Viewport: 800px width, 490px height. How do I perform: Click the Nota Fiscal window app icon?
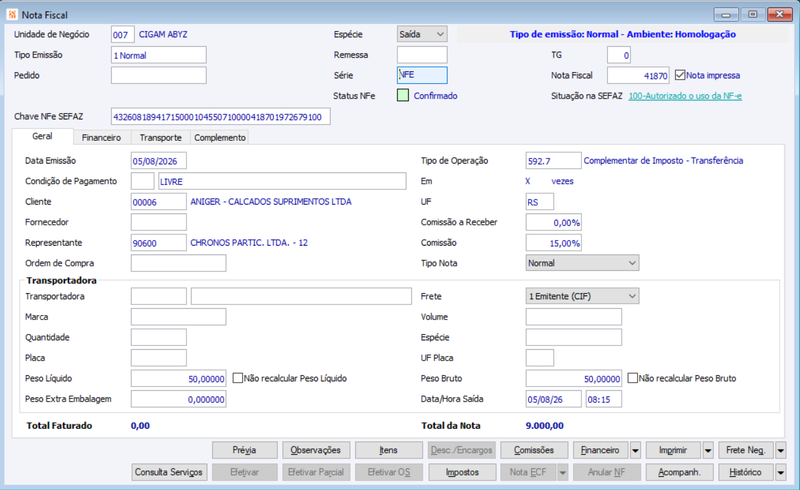coord(12,15)
